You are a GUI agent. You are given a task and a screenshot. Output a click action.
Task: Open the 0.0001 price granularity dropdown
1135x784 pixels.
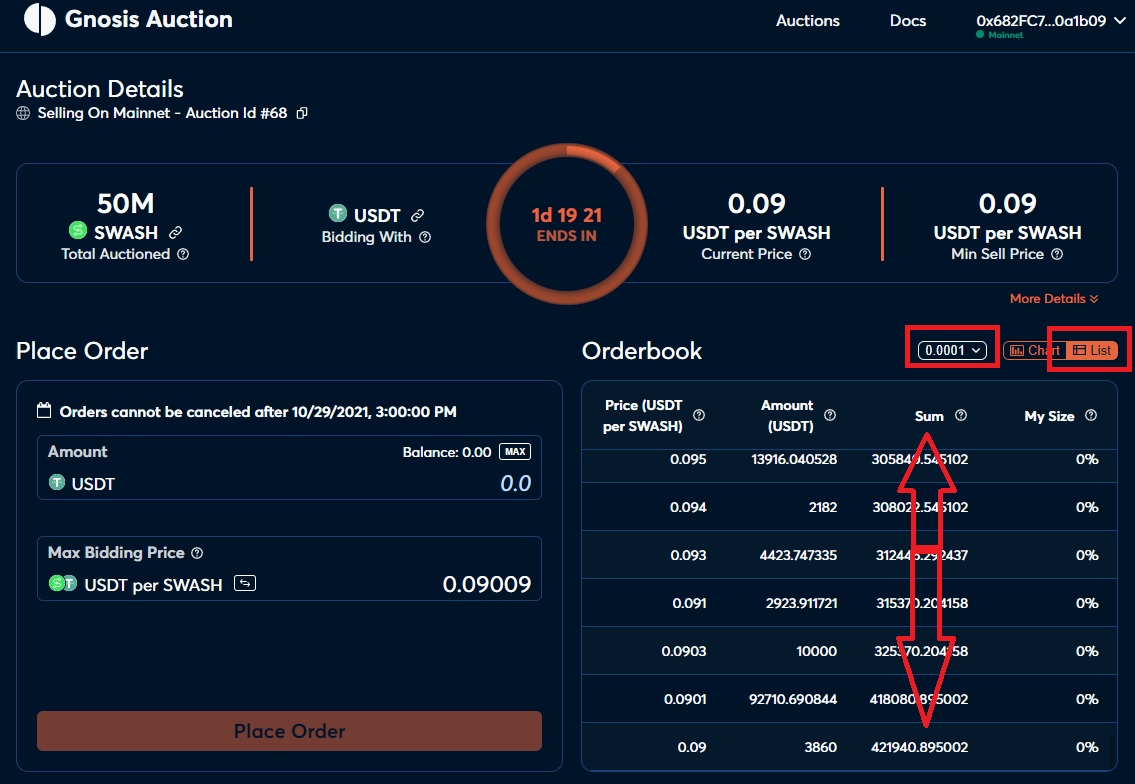click(x=952, y=350)
